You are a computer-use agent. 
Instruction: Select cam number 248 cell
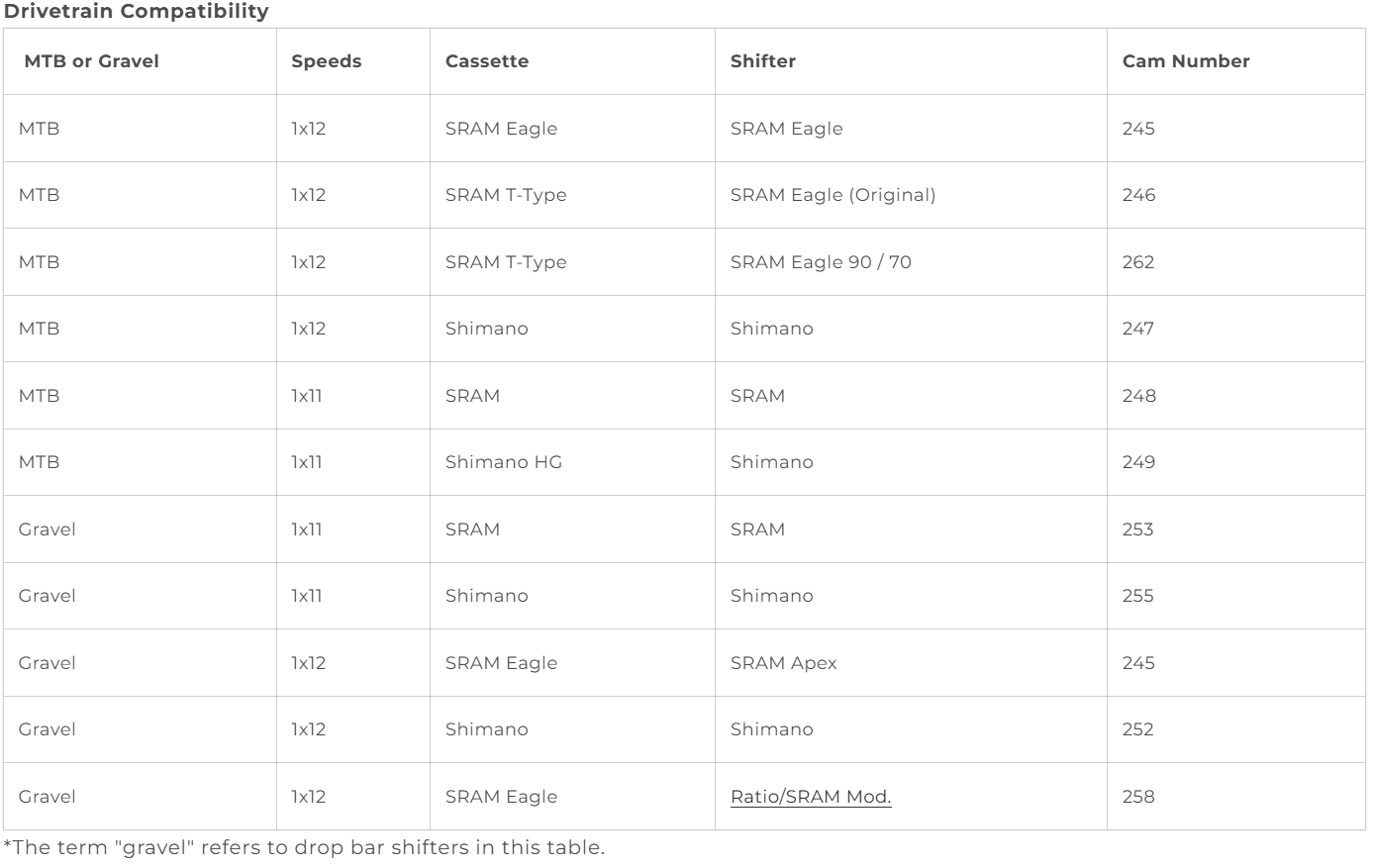pyautogui.click(x=1138, y=396)
